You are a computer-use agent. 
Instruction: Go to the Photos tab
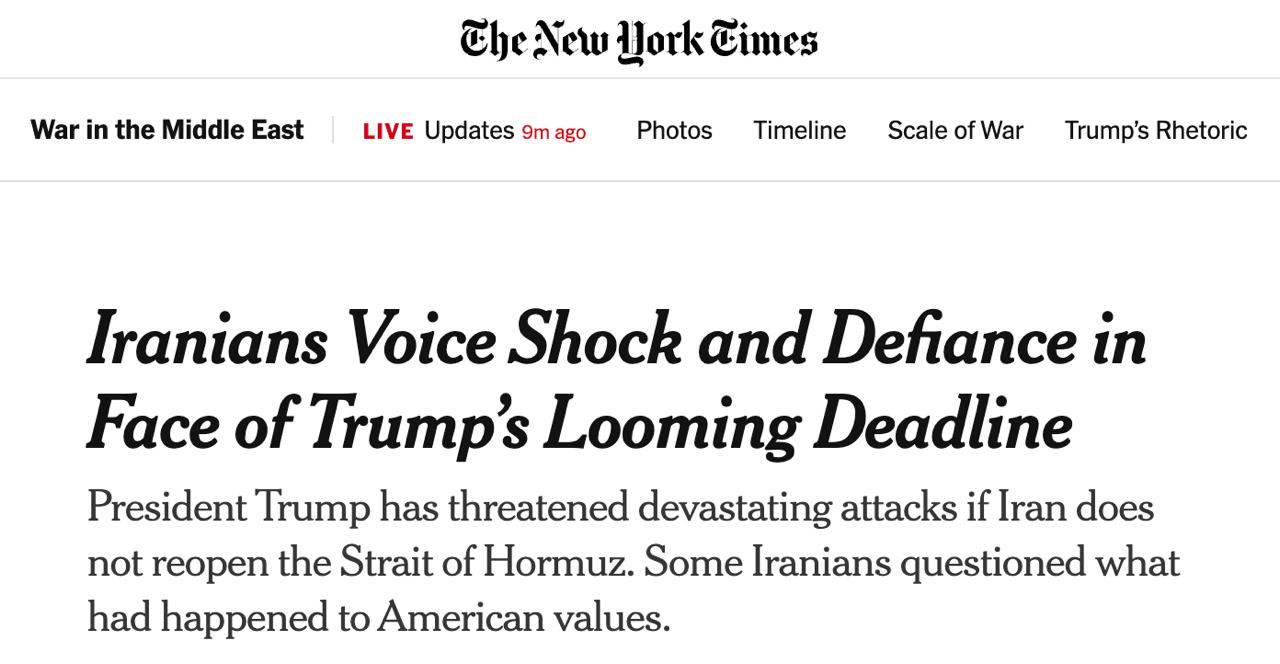674,130
